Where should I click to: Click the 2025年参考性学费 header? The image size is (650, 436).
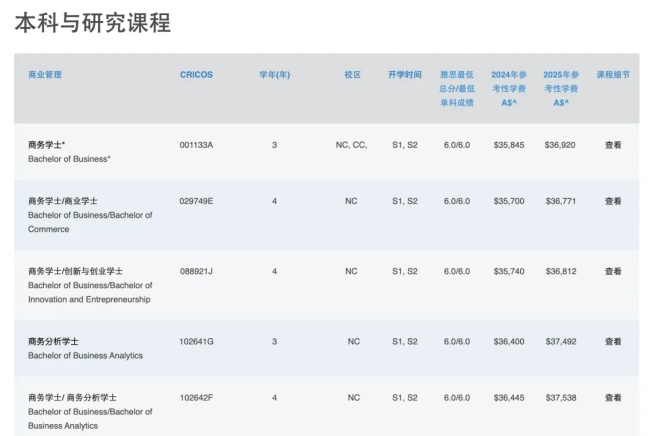click(561, 89)
